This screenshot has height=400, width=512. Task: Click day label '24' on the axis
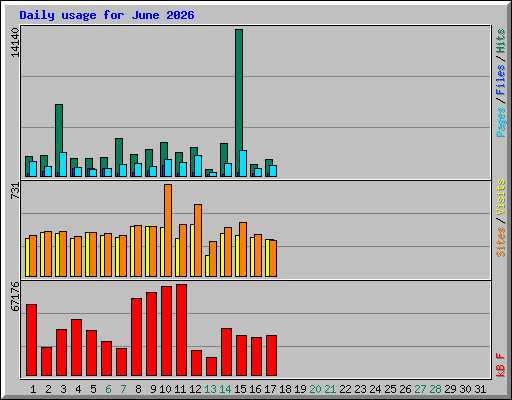[x=375, y=389]
